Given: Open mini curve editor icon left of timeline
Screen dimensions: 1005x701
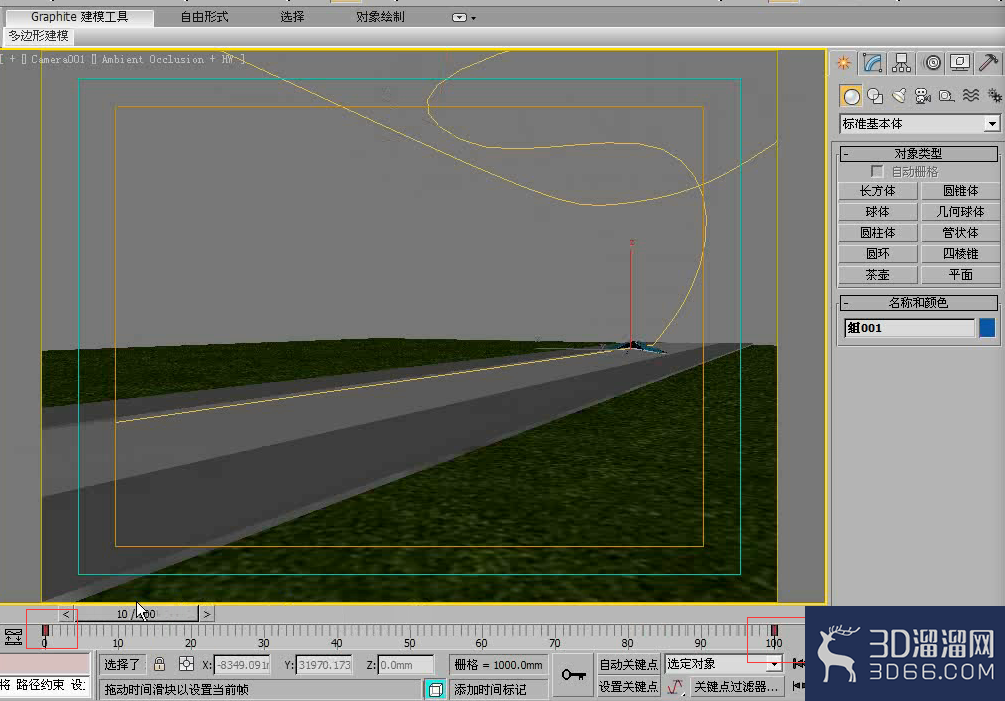Looking at the screenshot, I should [13, 637].
